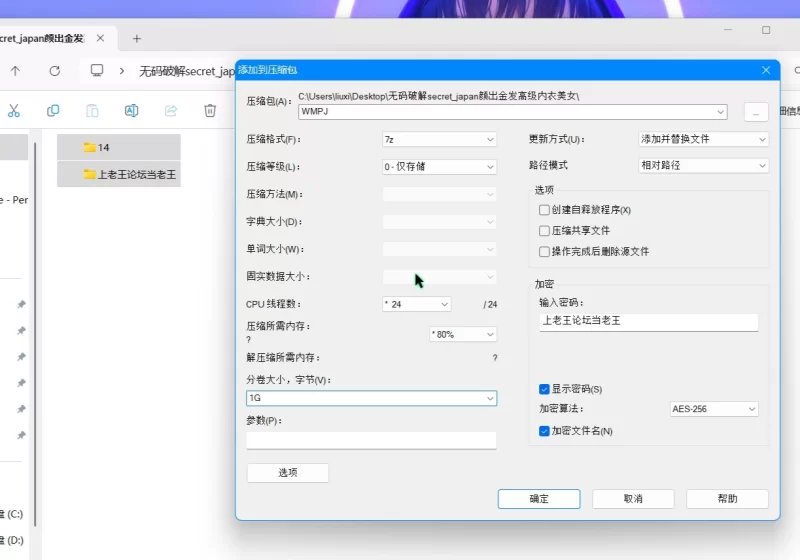Click the Rename icon in Explorer toolbar

coord(131,111)
